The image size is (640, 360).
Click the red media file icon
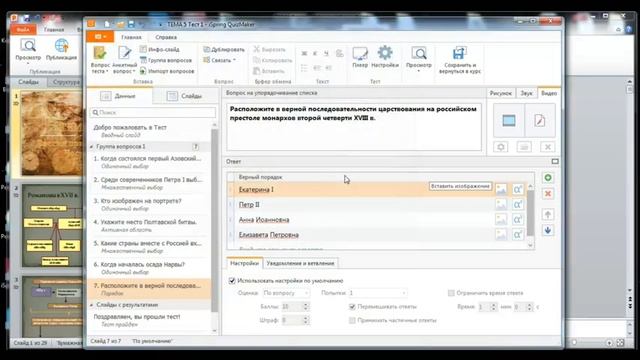540,120
